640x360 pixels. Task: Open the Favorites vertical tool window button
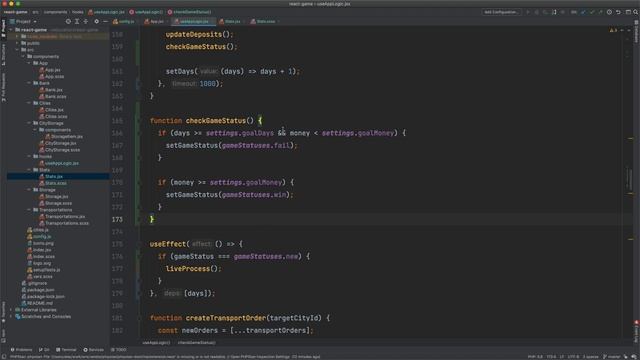(3, 312)
